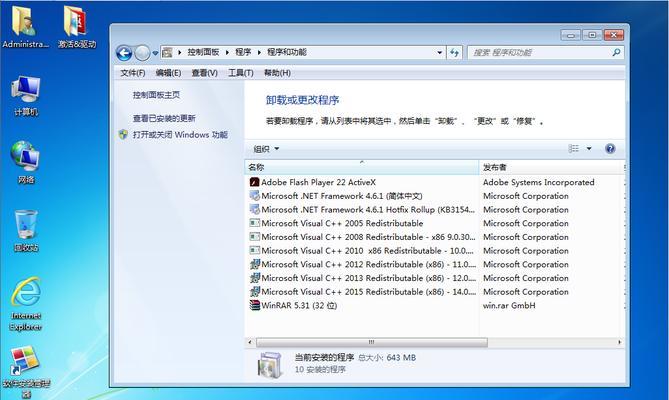The image size is (669, 400).
Task: Click the horizontal scrollbar right arrow
Action: [619, 342]
